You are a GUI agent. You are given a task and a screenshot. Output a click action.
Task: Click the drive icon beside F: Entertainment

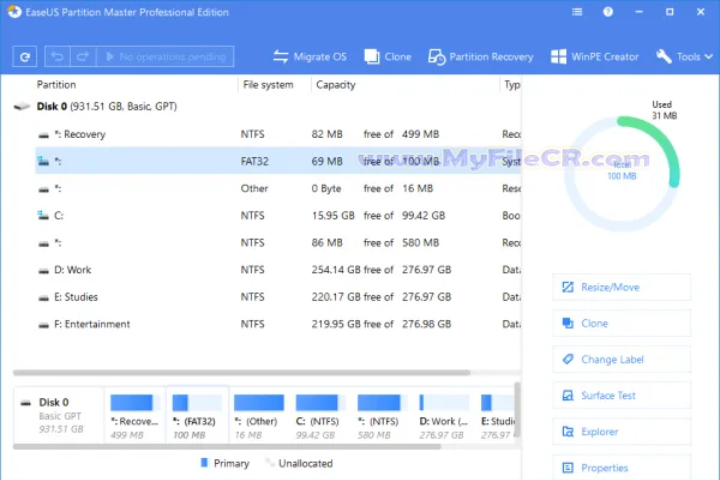[x=43, y=325]
